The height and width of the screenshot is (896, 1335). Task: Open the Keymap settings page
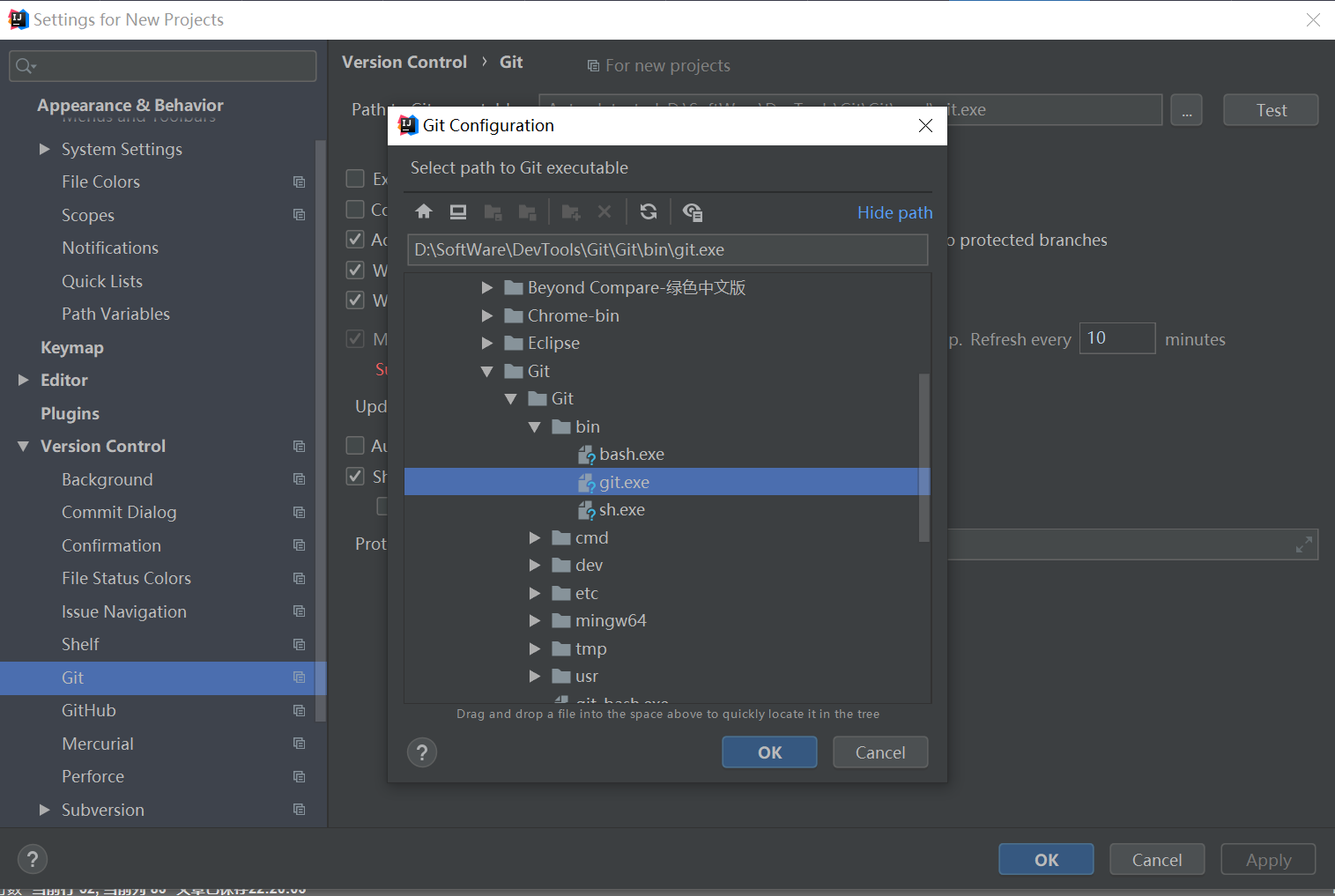coord(72,348)
